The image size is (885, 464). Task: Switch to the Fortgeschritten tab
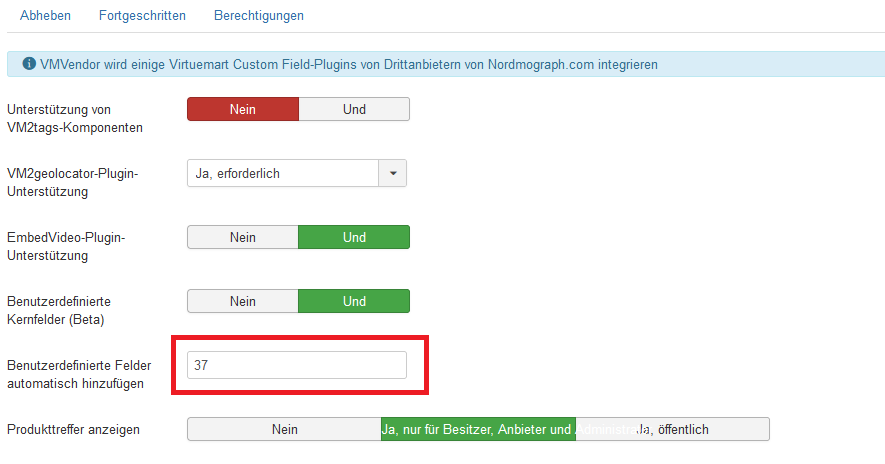[142, 16]
